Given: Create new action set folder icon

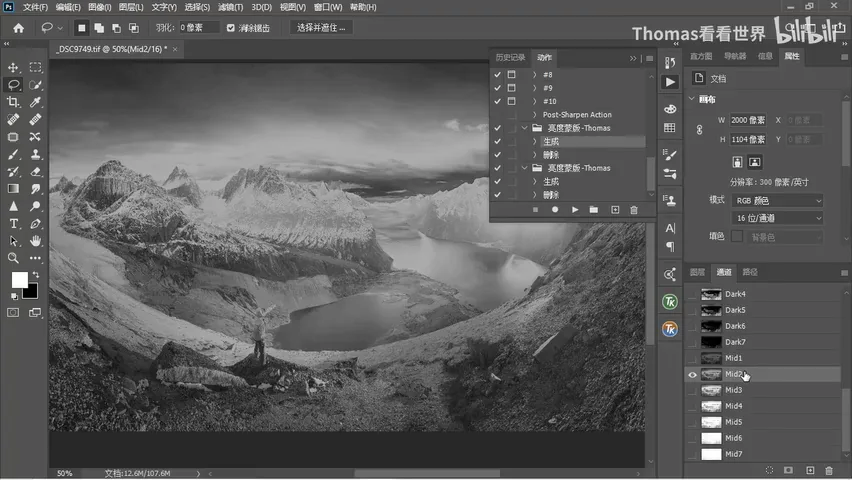Looking at the screenshot, I should (x=594, y=210).
